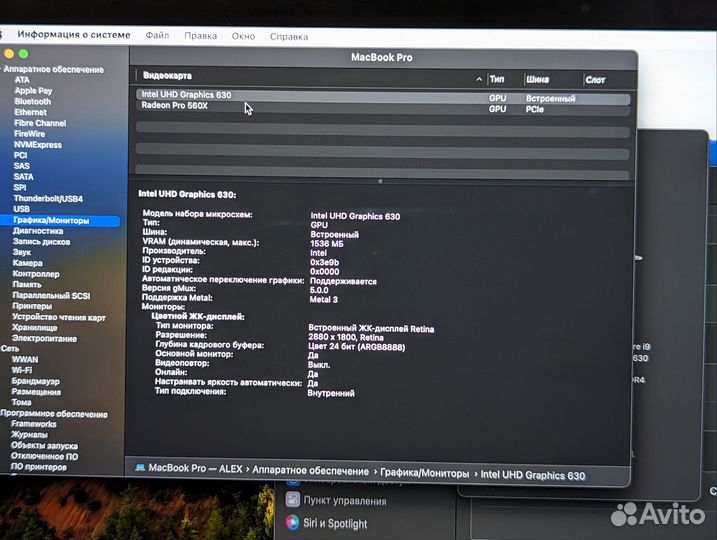Select ATA in the sidebar
Screen dimensions: 717x540
(x=22, y=80)
